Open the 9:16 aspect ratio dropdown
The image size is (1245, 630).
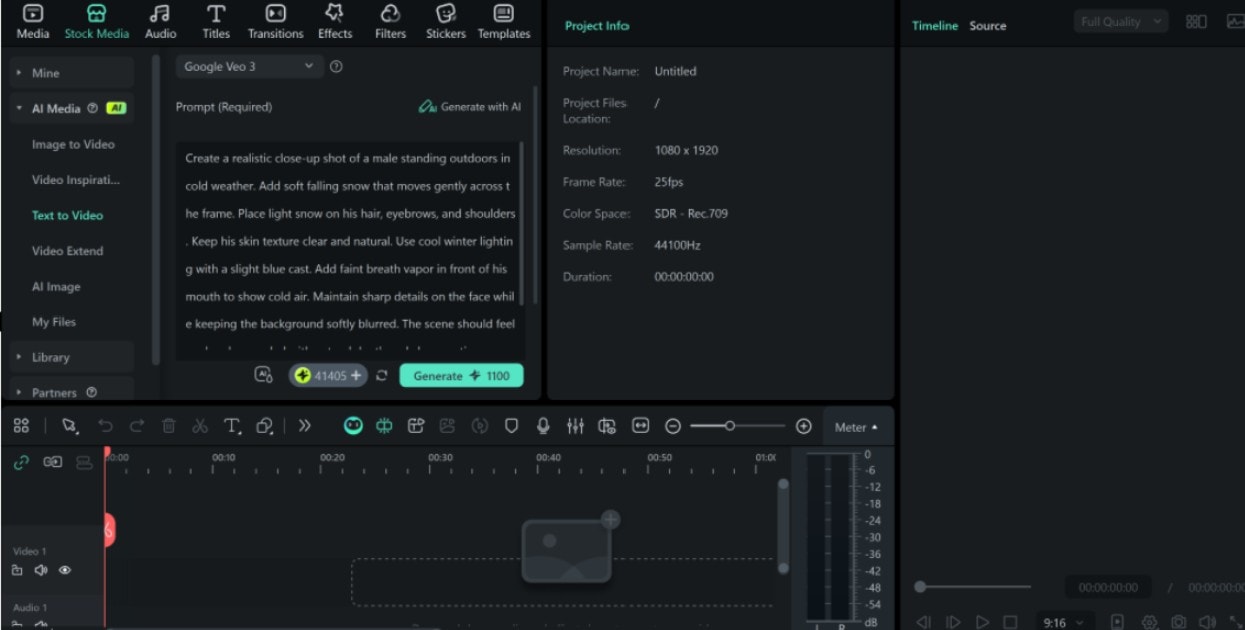[1064, 622]
